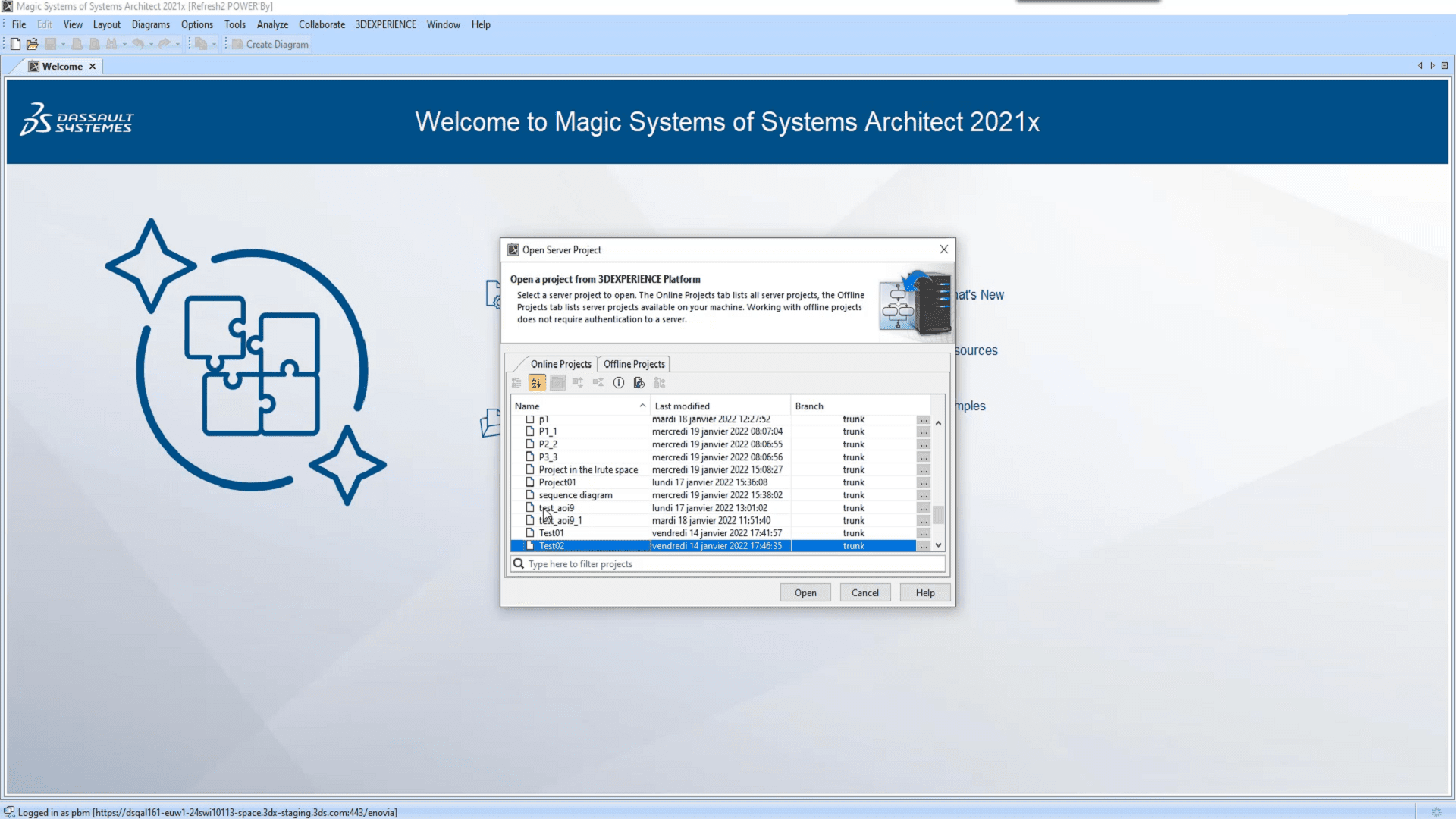Click the Cancel button in dialog
The image size is (1456, 819).
click(x=864, y=592)
